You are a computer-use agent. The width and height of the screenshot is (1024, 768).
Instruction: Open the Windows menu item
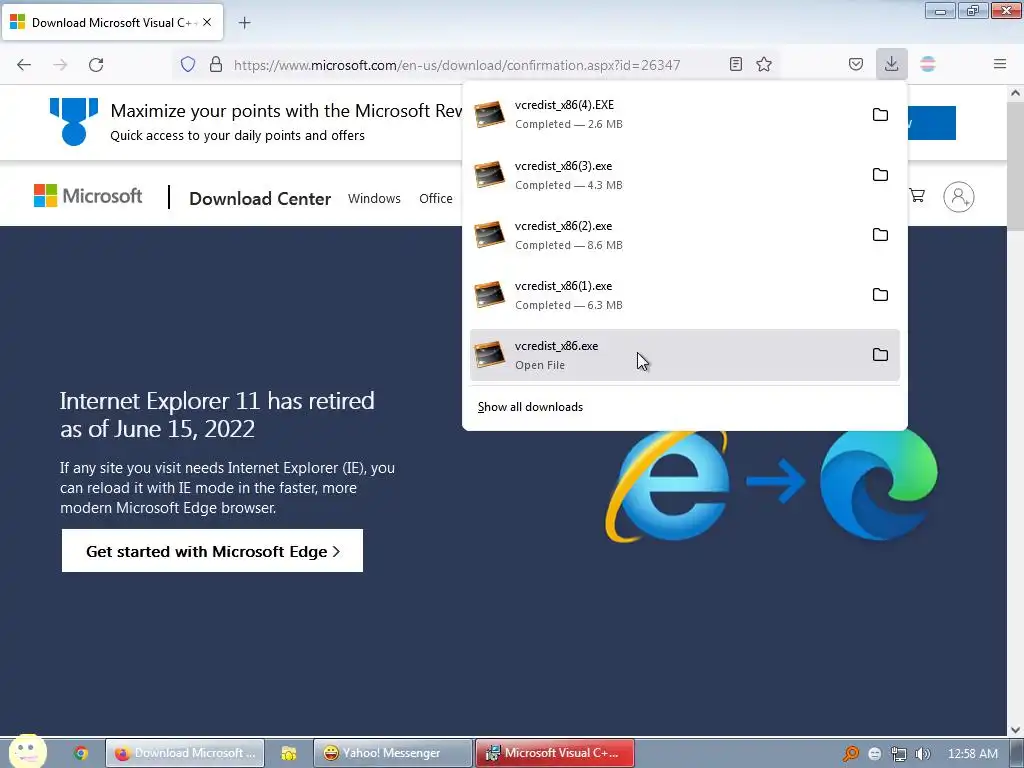[374, 199]
